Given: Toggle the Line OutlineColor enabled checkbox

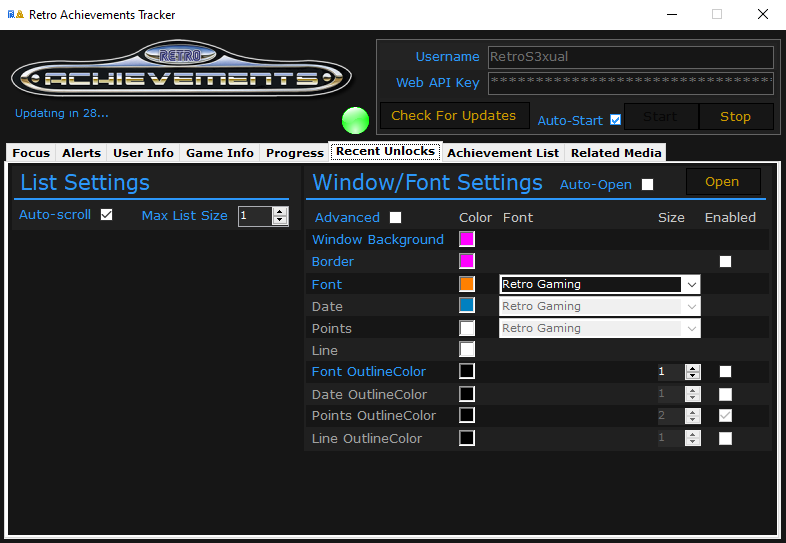Looking at the screenshot, I should pos(725,438).
